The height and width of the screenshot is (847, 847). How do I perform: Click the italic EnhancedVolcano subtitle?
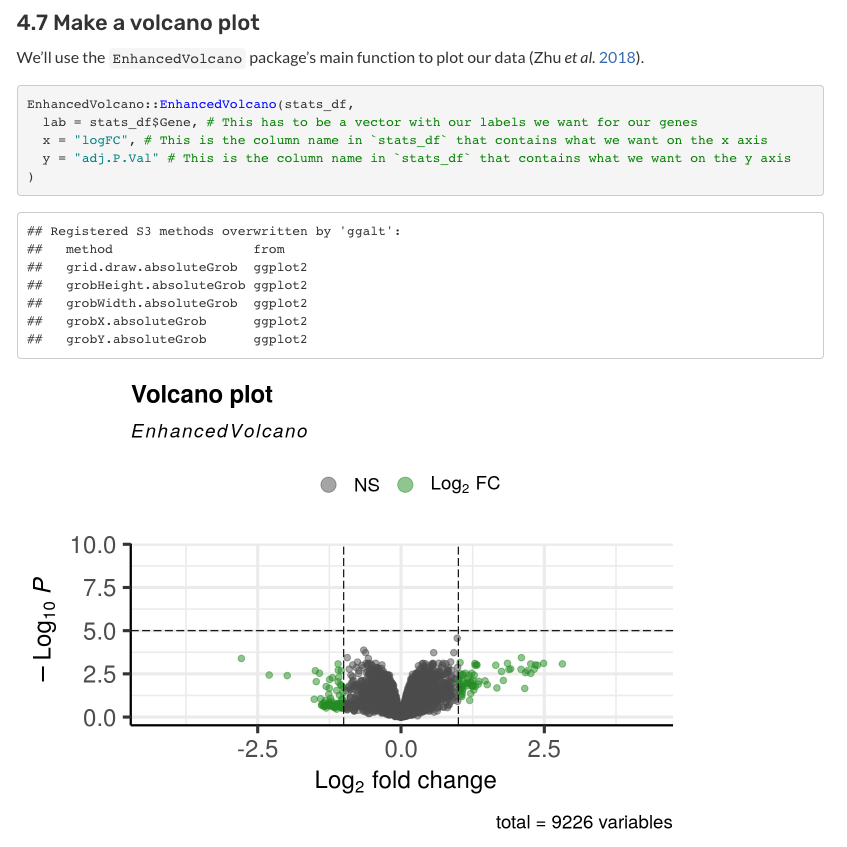(x=219, y=431)
